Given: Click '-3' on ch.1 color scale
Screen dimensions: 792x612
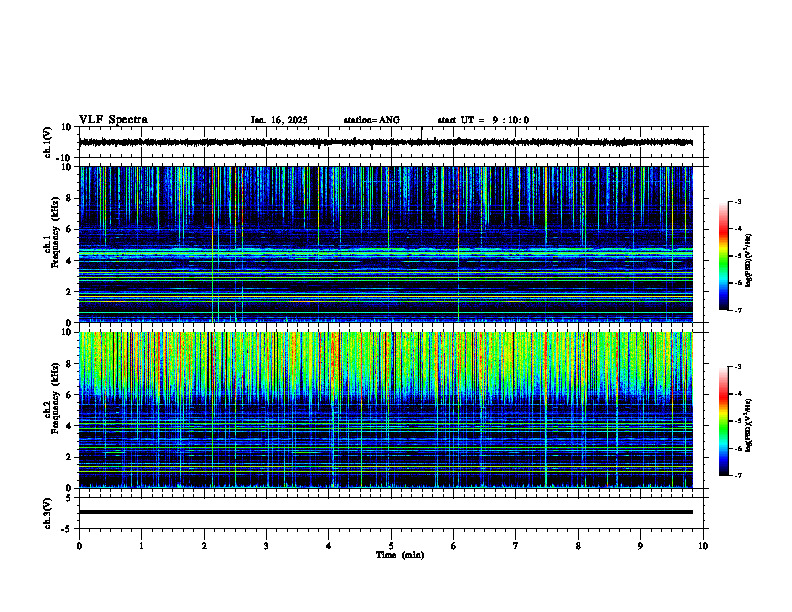Looking at the screenshot, I should click(738, 202).
